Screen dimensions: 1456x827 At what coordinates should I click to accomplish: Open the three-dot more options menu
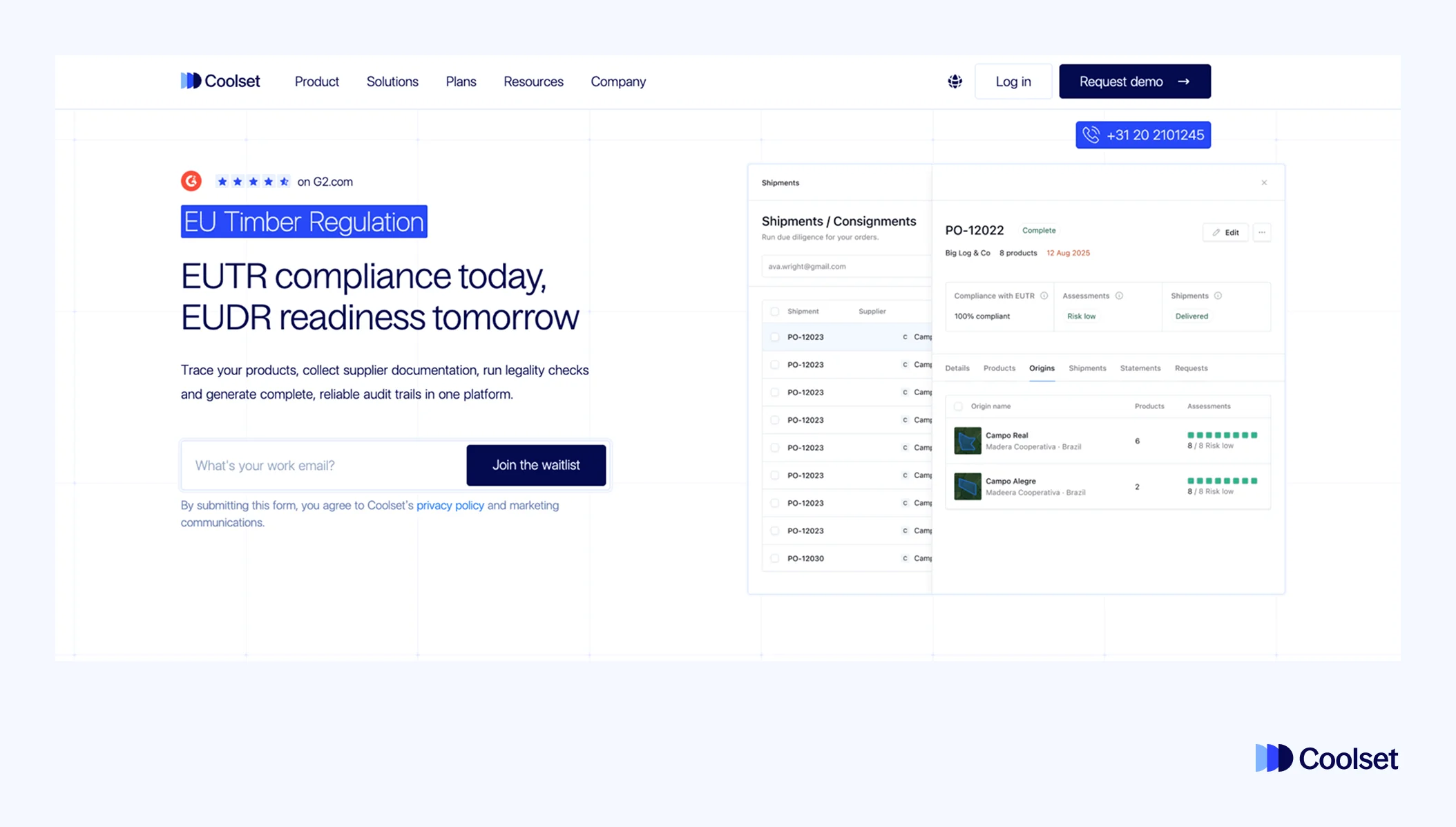click(x=1263, y=232)
